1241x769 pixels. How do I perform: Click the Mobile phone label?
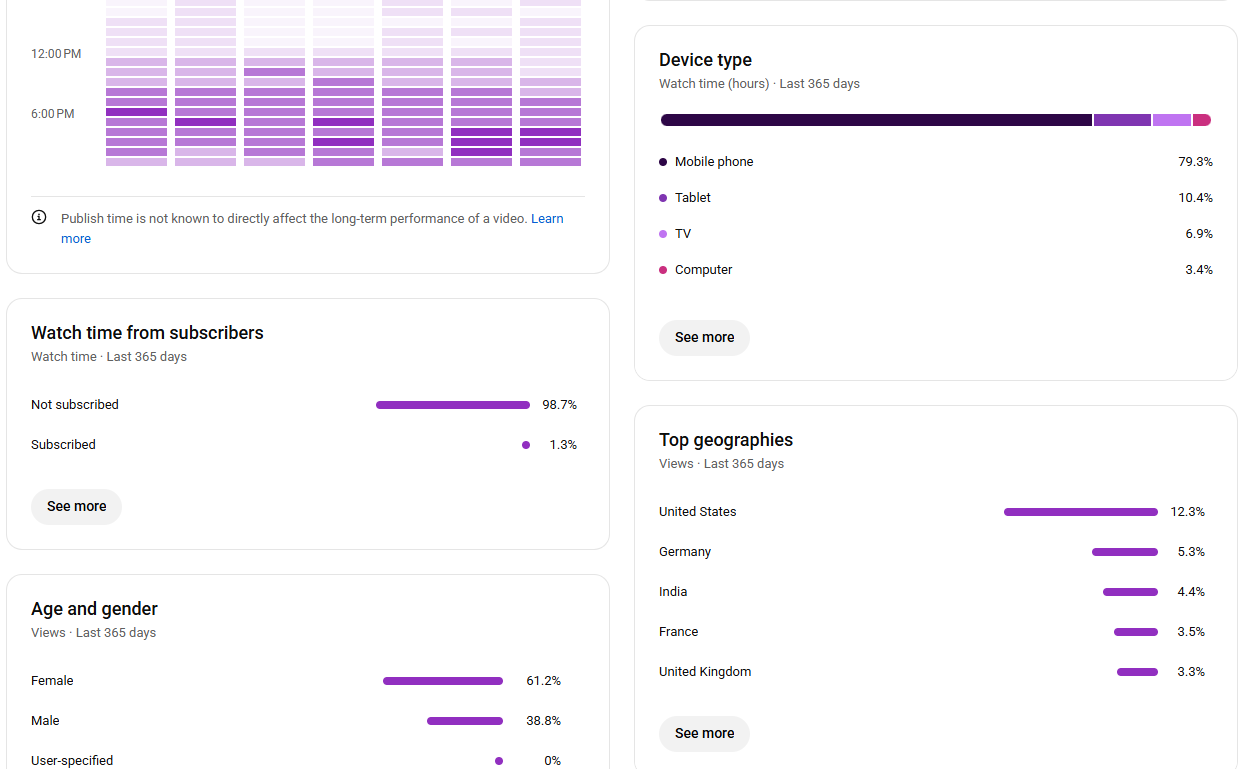click(714, 162)
